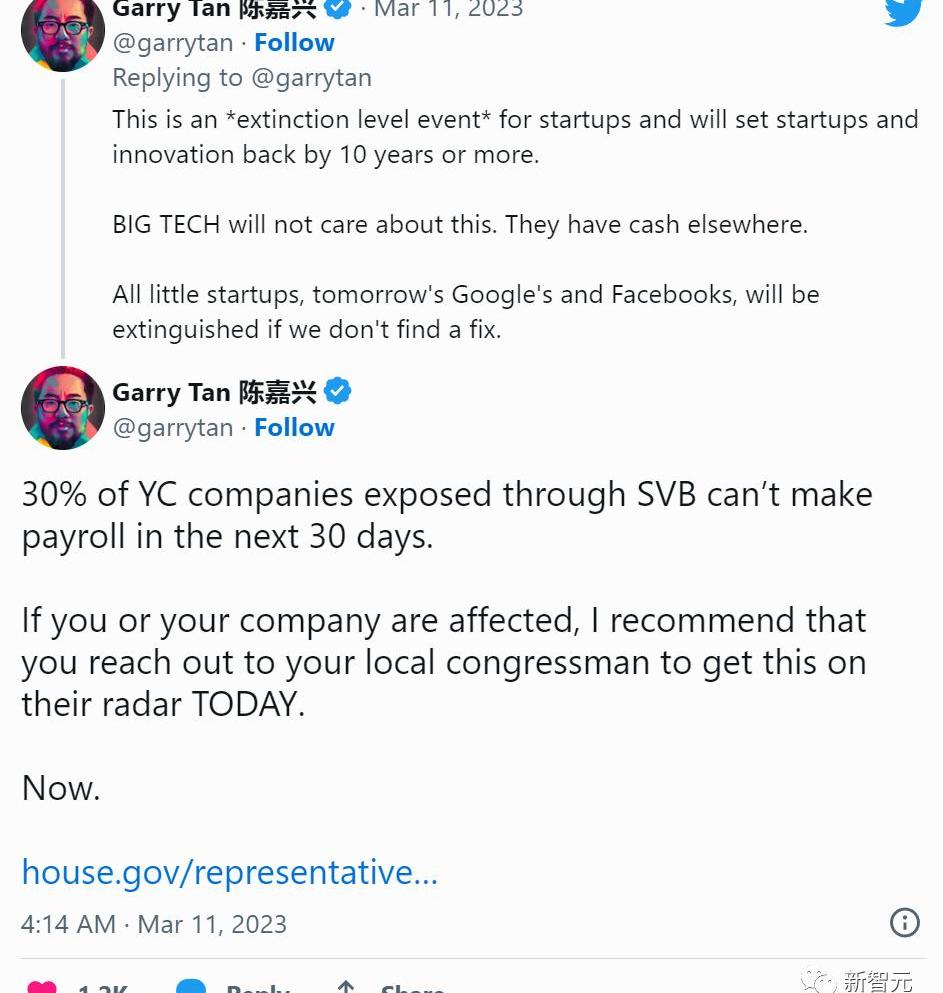Click the @garrytan handle in main tweet

[172, 428]
